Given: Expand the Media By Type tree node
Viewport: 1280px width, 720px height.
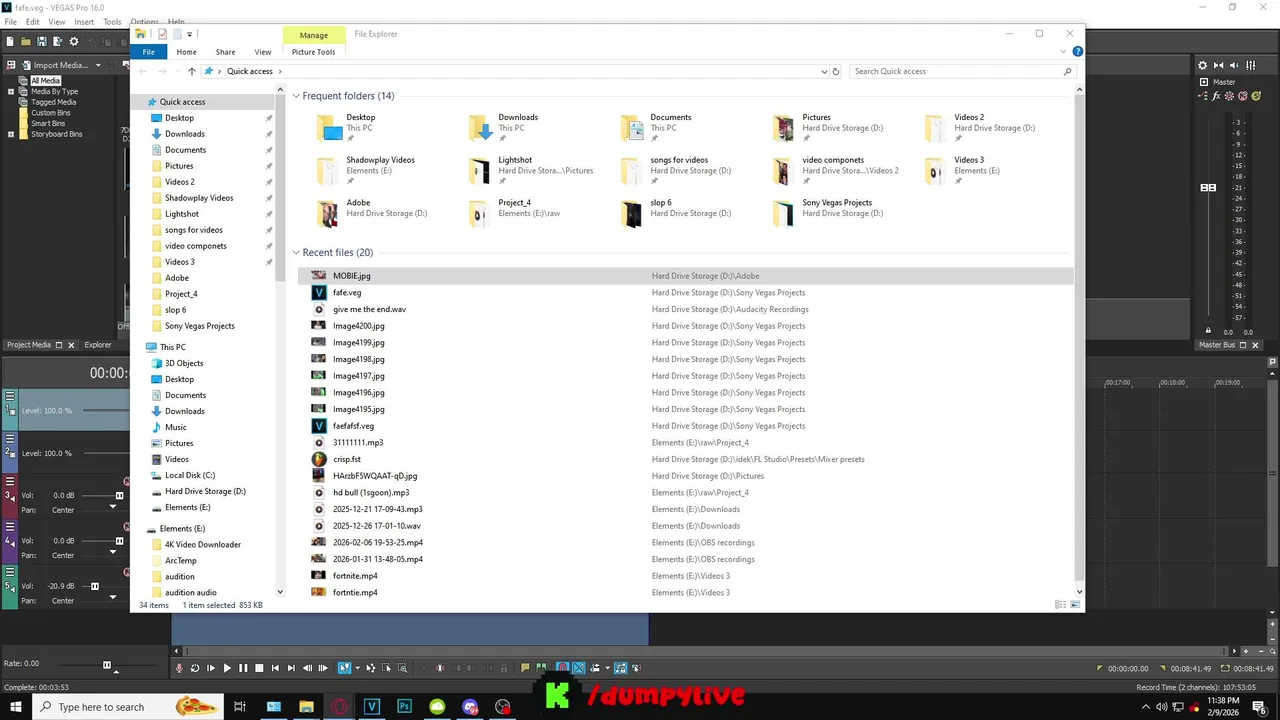Looking at the screenshot, I should tap(10, 91).
